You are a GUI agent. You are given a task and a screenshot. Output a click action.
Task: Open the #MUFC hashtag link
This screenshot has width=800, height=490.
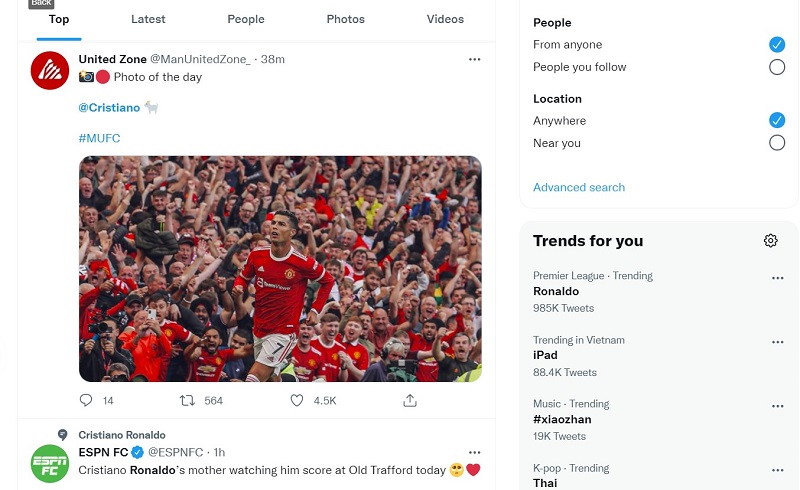click(99, 138)
